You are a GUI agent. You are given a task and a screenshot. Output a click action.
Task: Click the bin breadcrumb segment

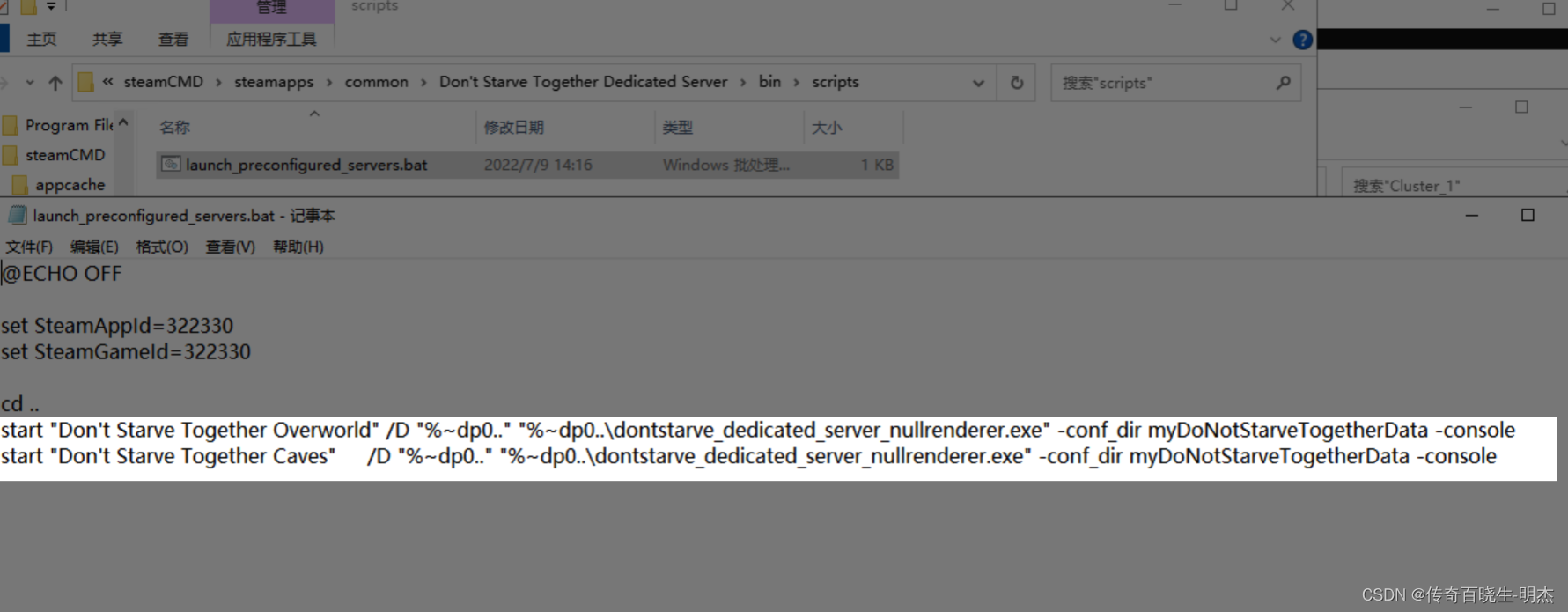tap(769, 82)
